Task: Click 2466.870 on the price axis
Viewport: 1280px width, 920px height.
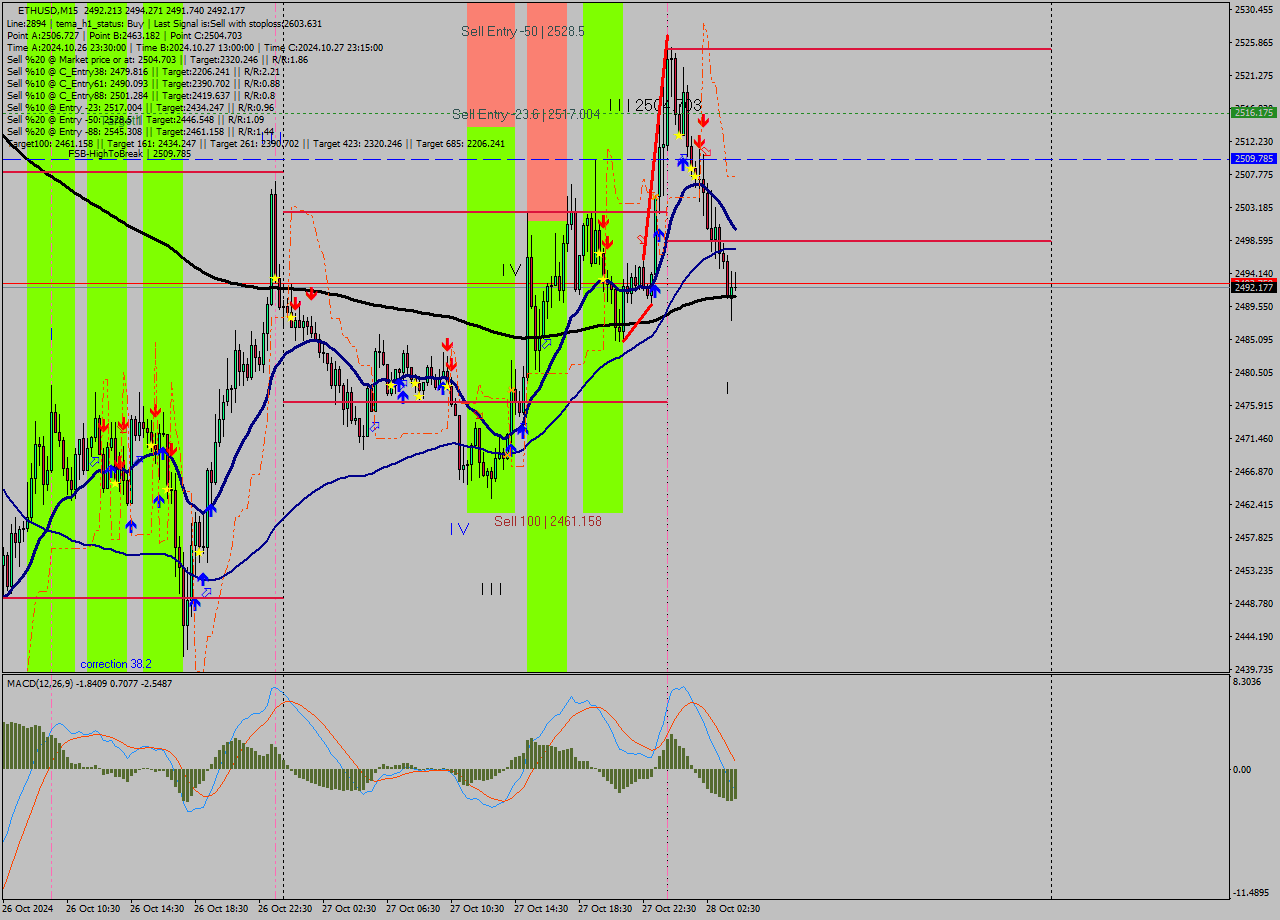Action: pyautogui.click(x=1254, y=471)
